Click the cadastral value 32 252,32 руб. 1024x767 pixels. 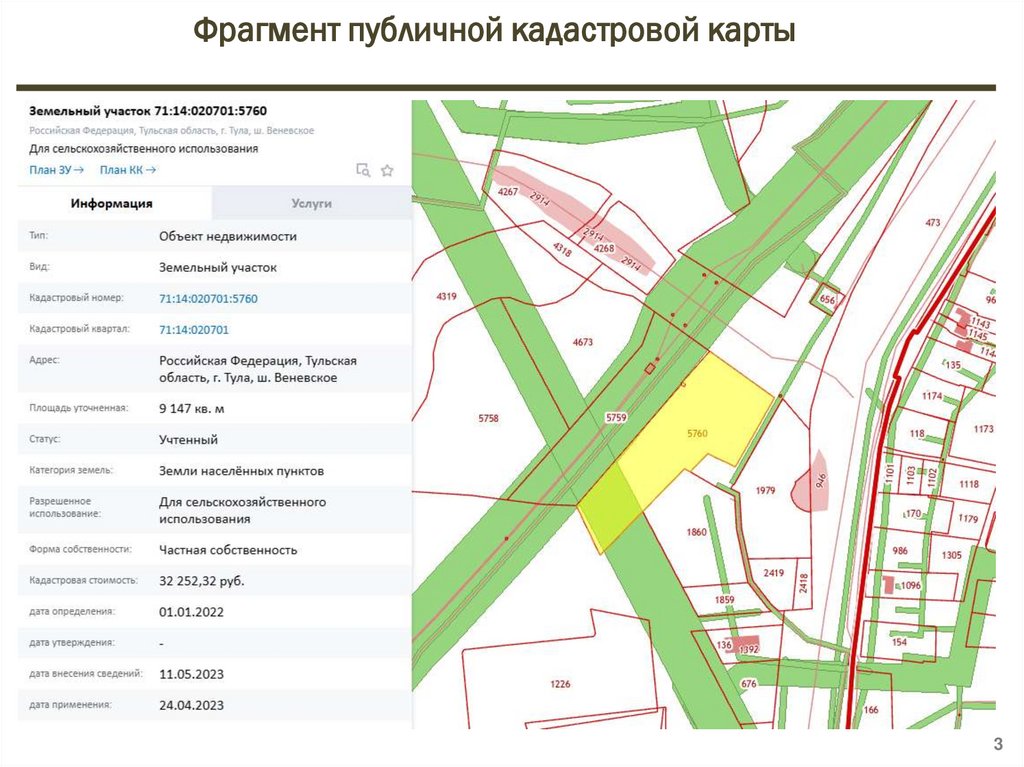click(202, 581)
